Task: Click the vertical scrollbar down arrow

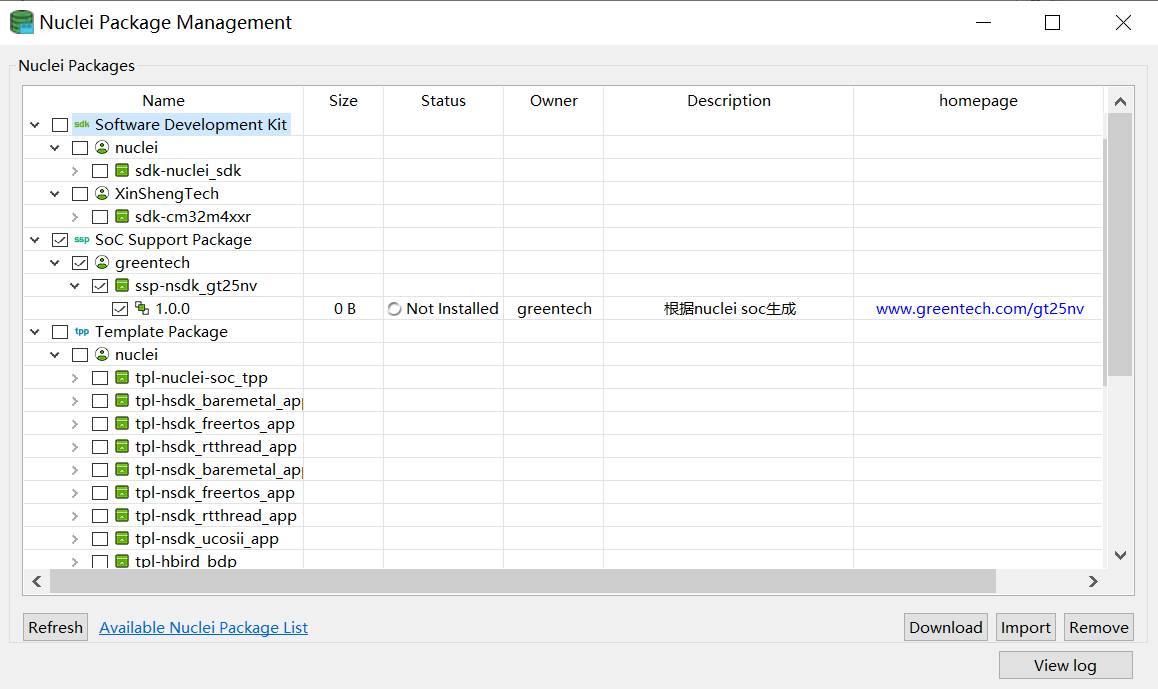Action: [1120, 555]
